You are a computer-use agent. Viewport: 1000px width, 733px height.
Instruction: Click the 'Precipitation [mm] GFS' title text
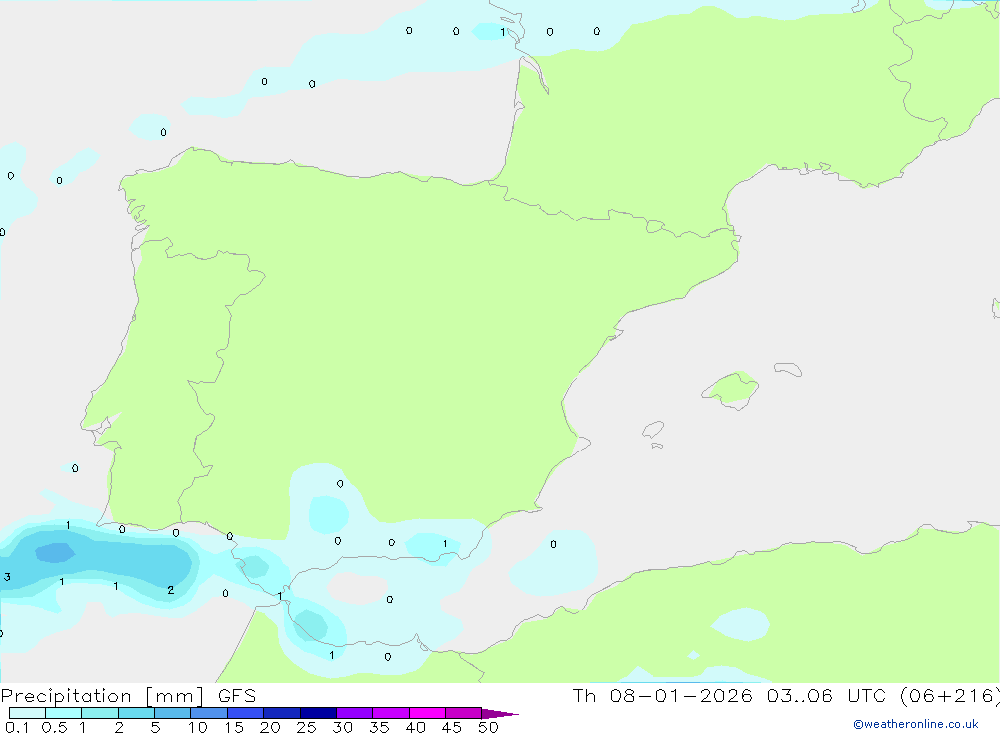coord(128,696)
